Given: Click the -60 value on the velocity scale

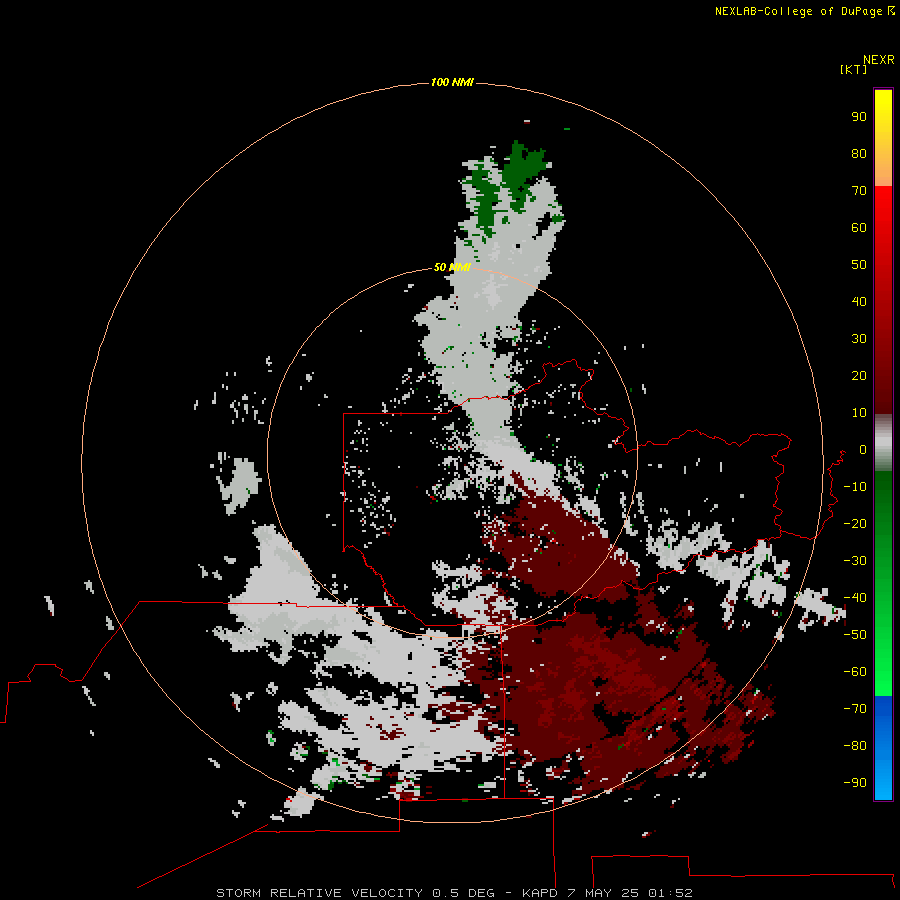Looking at the screenshot, I should point(855,672).
